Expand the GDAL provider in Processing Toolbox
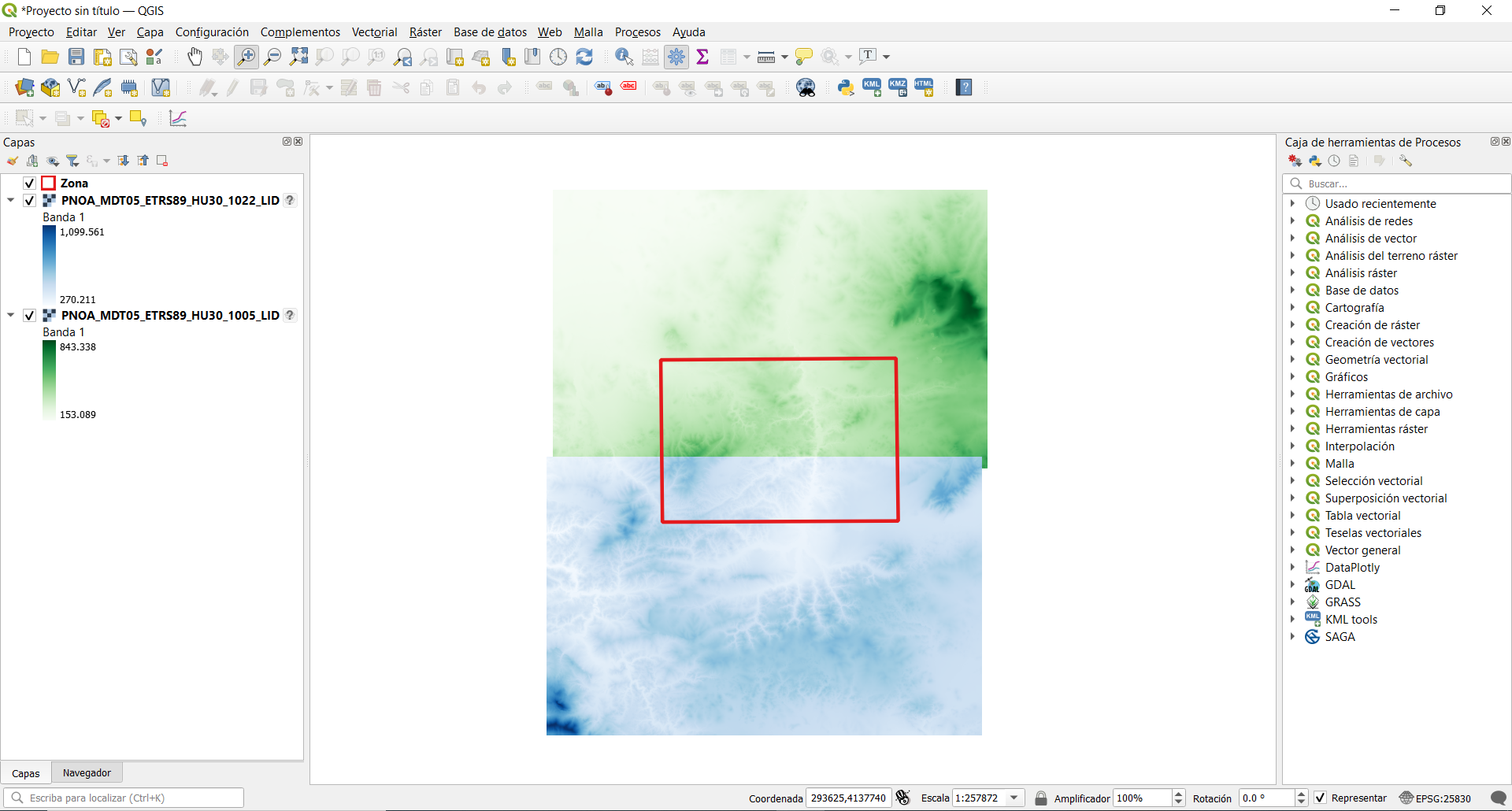Screen dimensions: 1512x811 click(x=1294, y=584)
